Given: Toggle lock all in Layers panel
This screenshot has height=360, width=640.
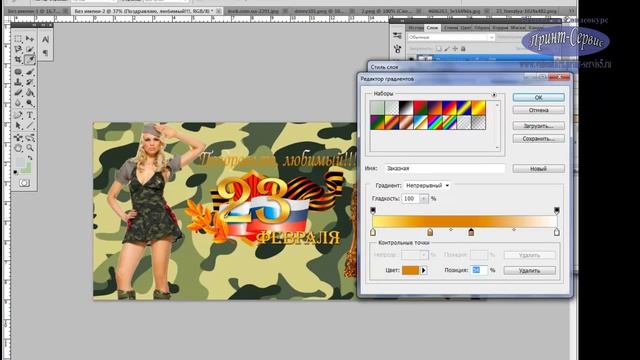Looking at the screenshot, I should [x=463, y=49].
